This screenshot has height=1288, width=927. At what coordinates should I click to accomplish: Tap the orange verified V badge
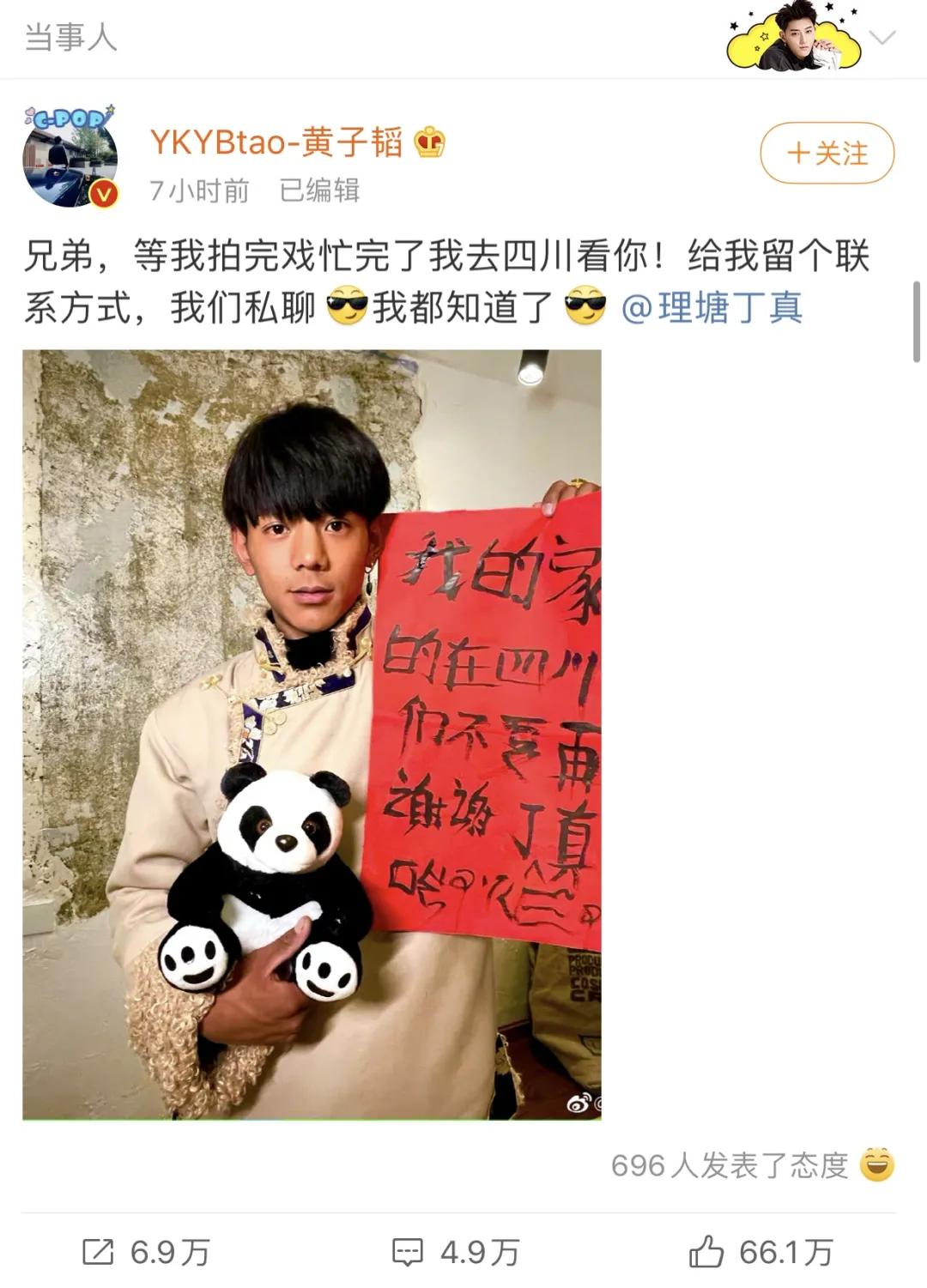(104, 194)
